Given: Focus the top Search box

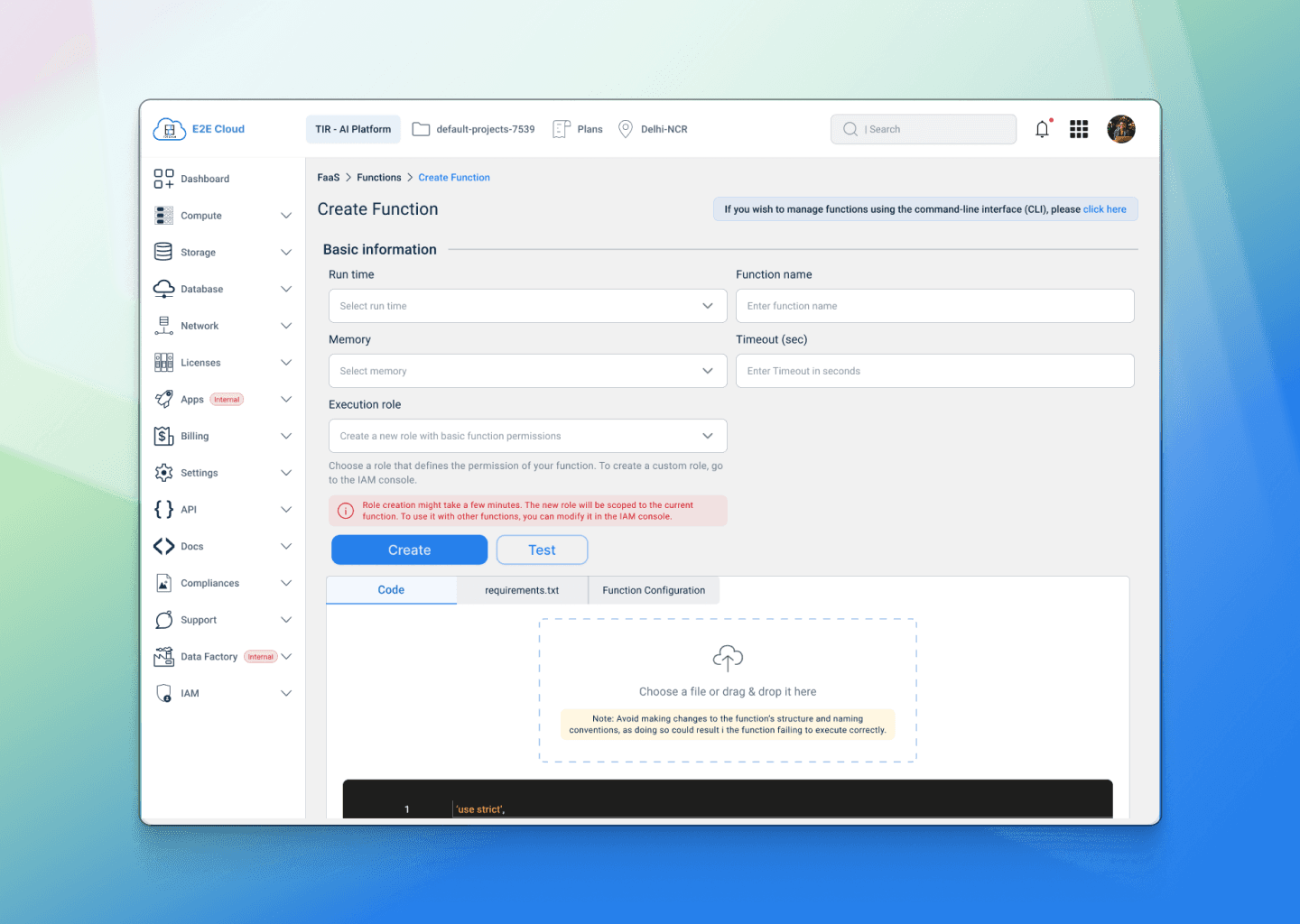Looking at the screenshot, I should point(923,129).
